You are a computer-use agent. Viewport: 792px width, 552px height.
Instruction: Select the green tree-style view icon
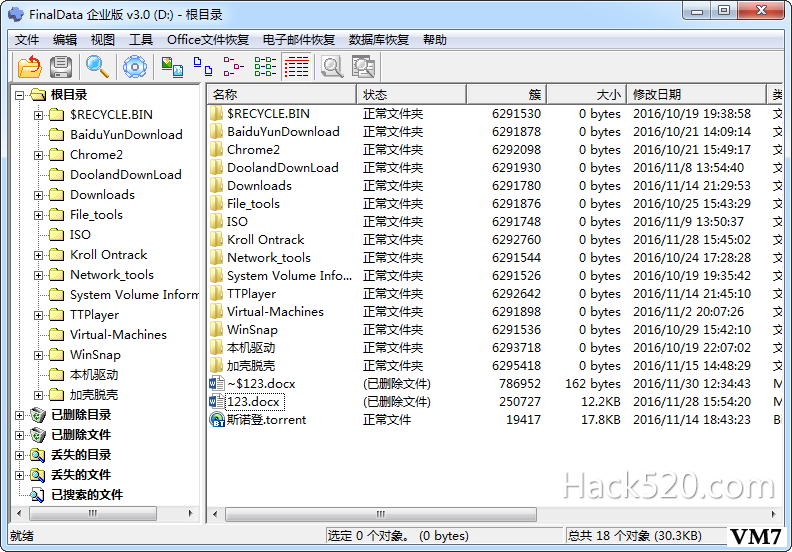coord(265,67)
